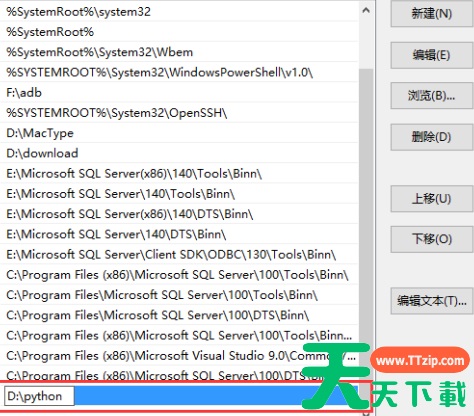Screen dimensions: 474x416
Task: Select the System32\OpenSSH\ path entry
Action: point(179,113)
